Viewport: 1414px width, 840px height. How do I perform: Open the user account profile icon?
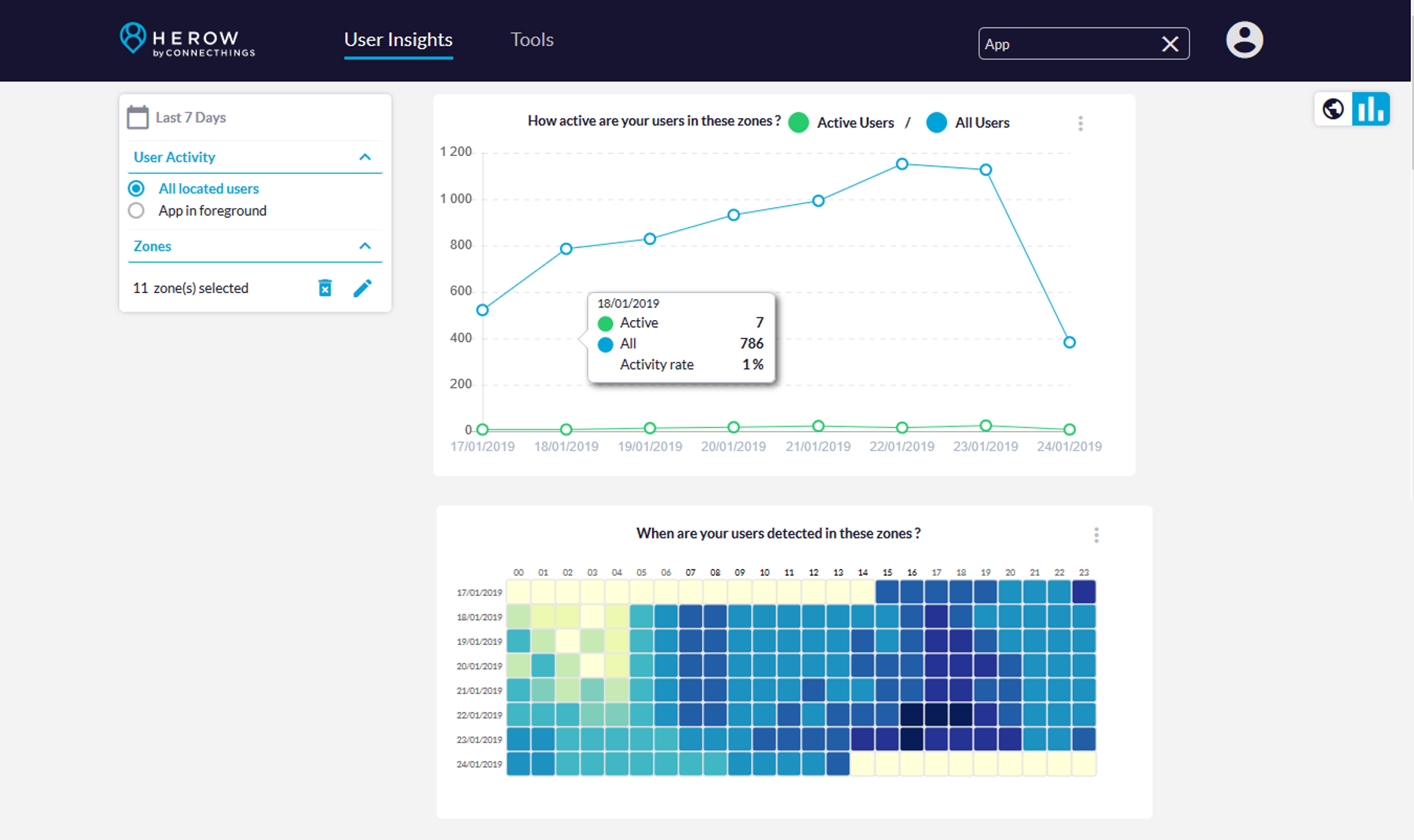coord(1244,40)
